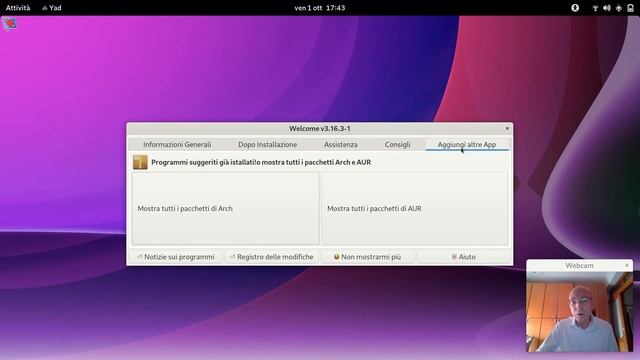Click the desktop icon under Attività
The height and width of the screenshot is (360, 640).
coord(10,23)
